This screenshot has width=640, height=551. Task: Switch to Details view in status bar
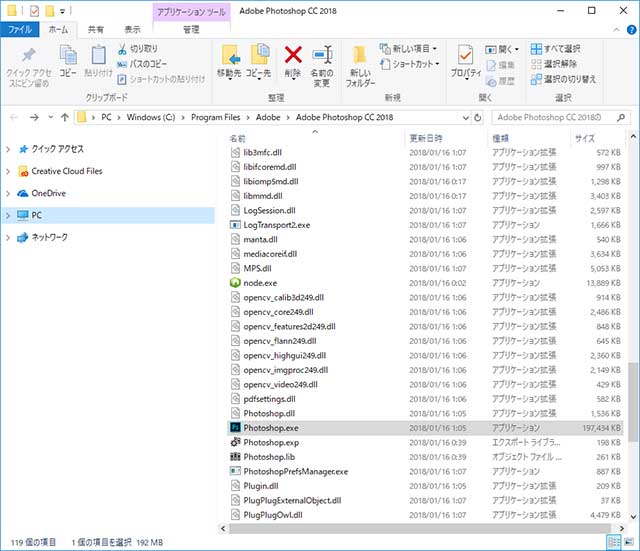pos(614,542)
